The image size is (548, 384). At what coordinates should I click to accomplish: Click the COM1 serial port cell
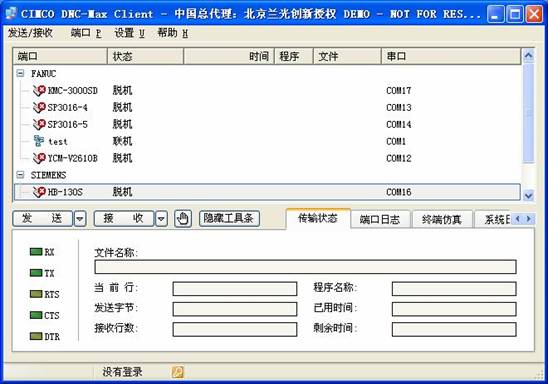click(396, 141)
